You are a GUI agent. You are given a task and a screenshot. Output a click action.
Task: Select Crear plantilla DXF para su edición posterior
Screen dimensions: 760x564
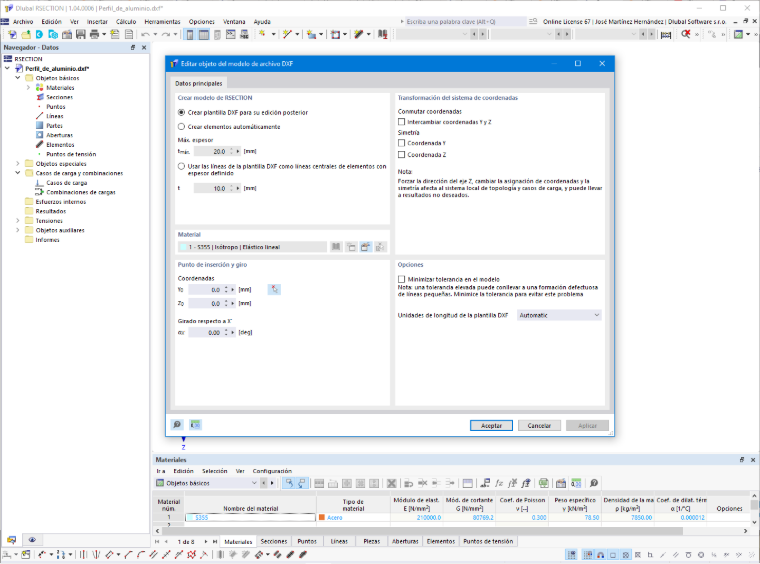coord(181,112)
